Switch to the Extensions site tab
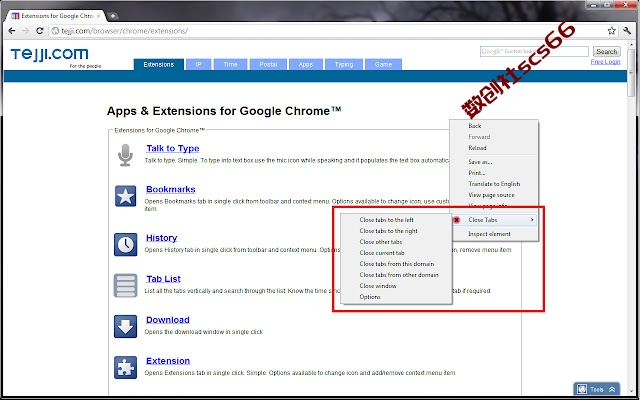 tap(159, 64)
